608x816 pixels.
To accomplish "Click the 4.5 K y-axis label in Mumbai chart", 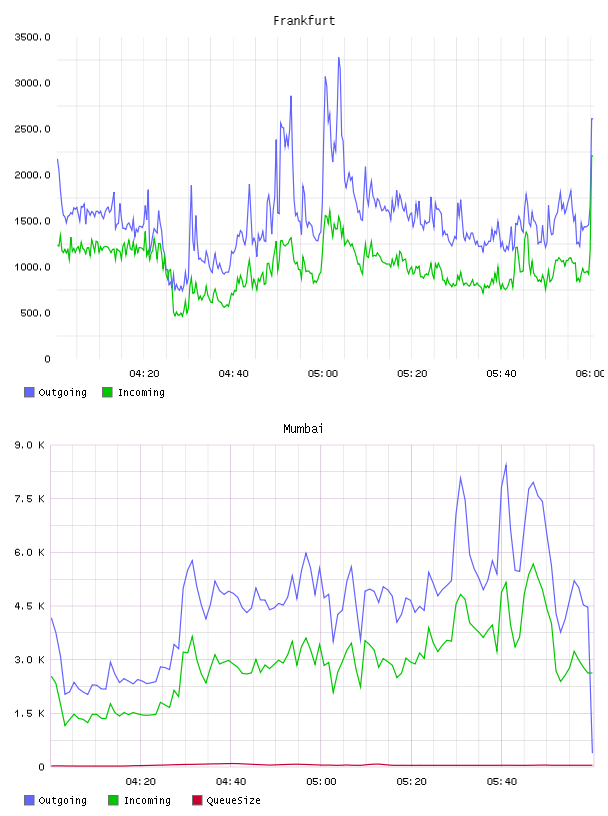I will [29, 606].
